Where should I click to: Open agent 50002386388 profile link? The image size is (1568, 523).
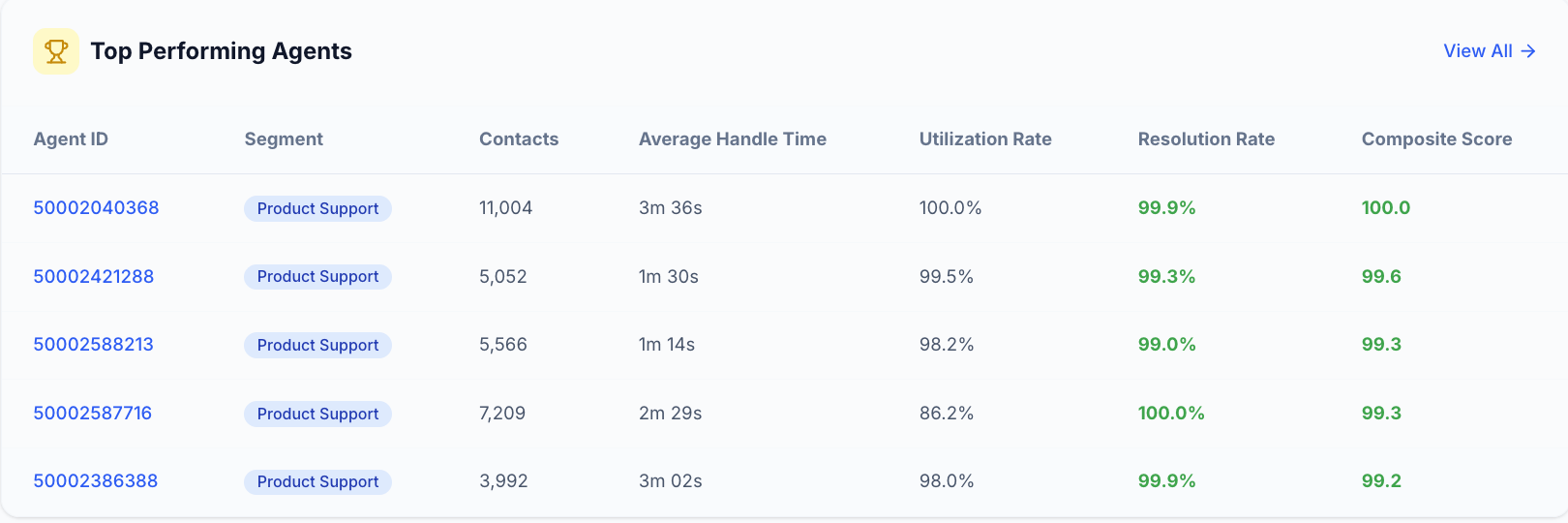point(95,481)
